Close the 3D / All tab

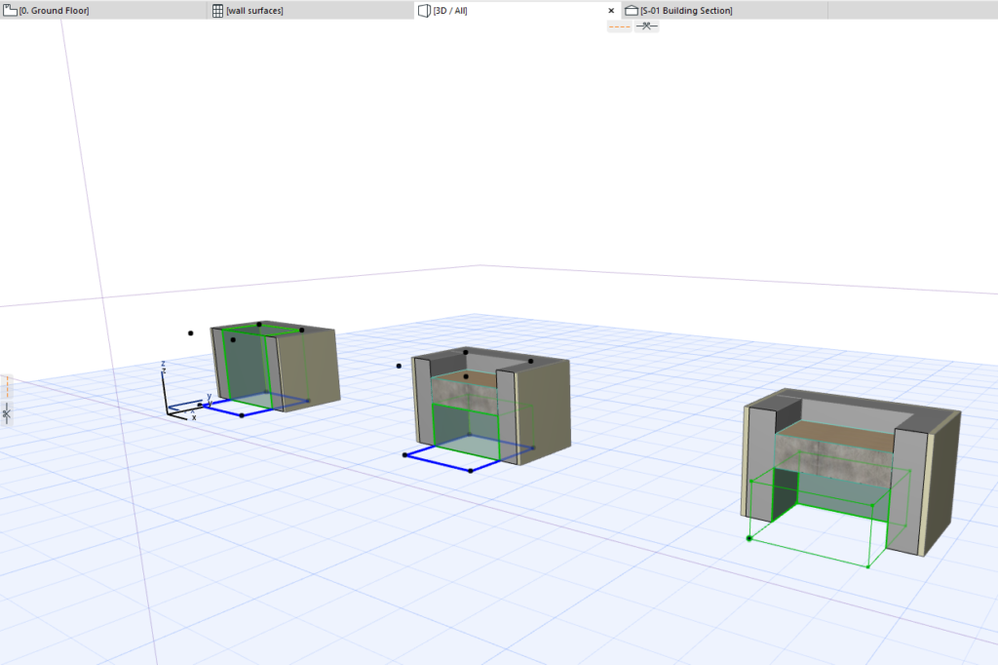[x=611, y=11]
